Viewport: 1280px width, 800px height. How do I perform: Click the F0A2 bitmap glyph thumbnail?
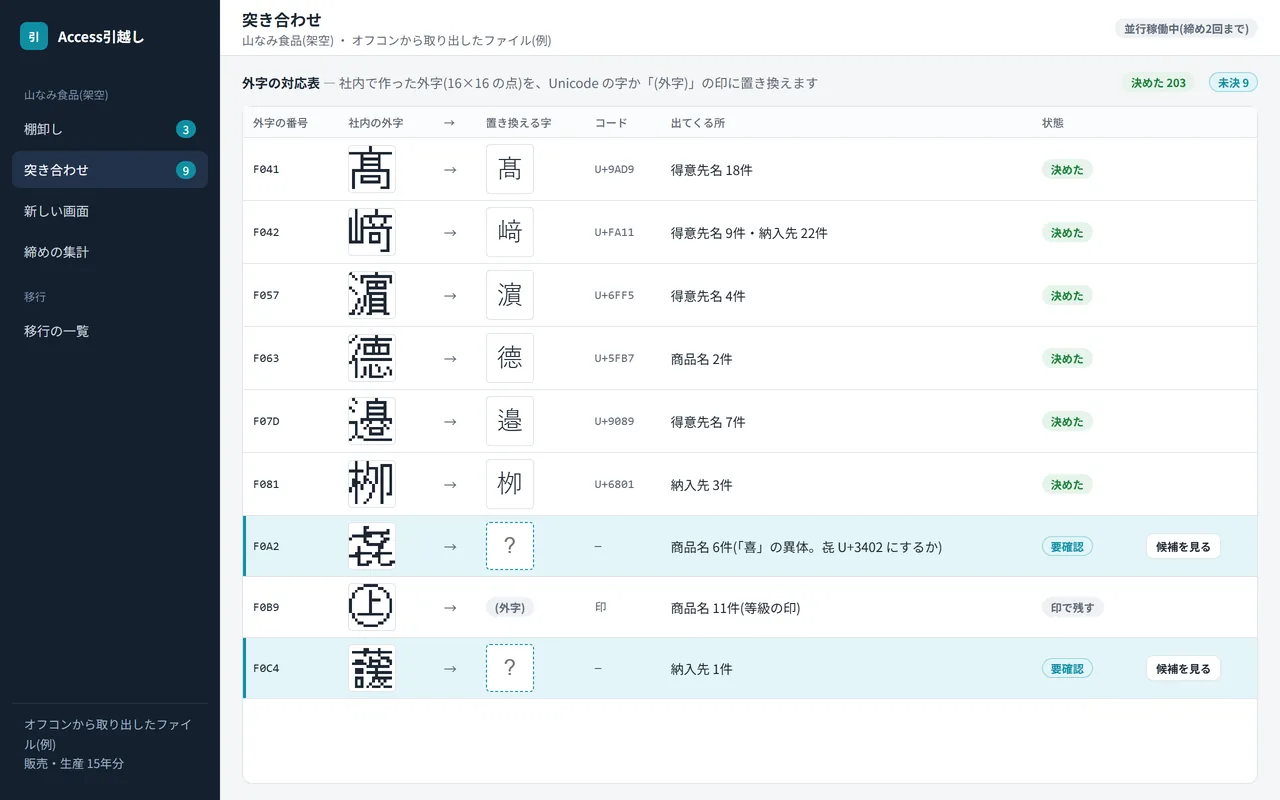(x=372, y=546)
